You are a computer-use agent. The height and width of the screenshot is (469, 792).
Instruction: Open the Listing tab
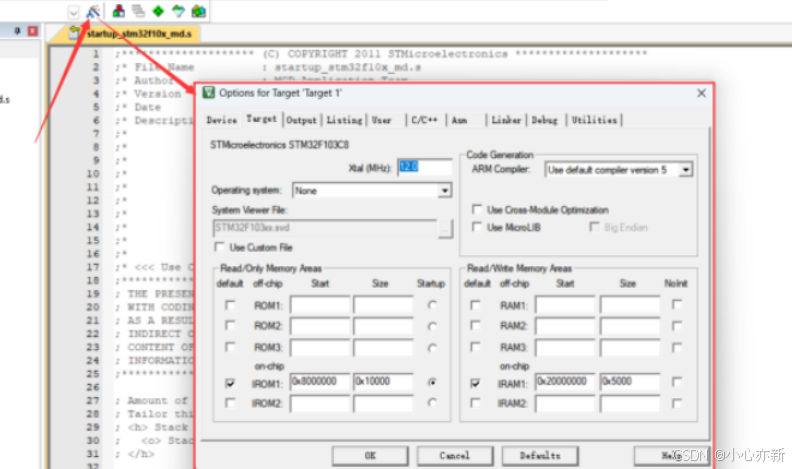(x=344, y=120)
